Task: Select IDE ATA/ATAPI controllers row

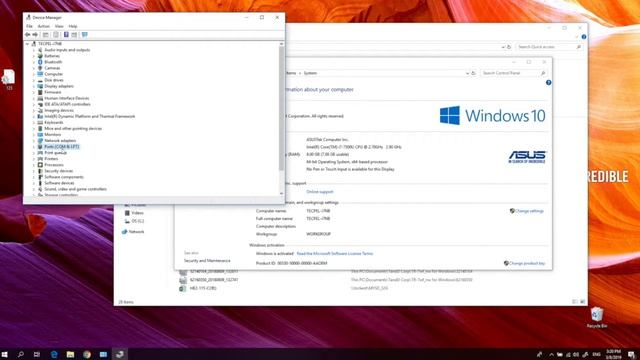Action: click(67, 104)
